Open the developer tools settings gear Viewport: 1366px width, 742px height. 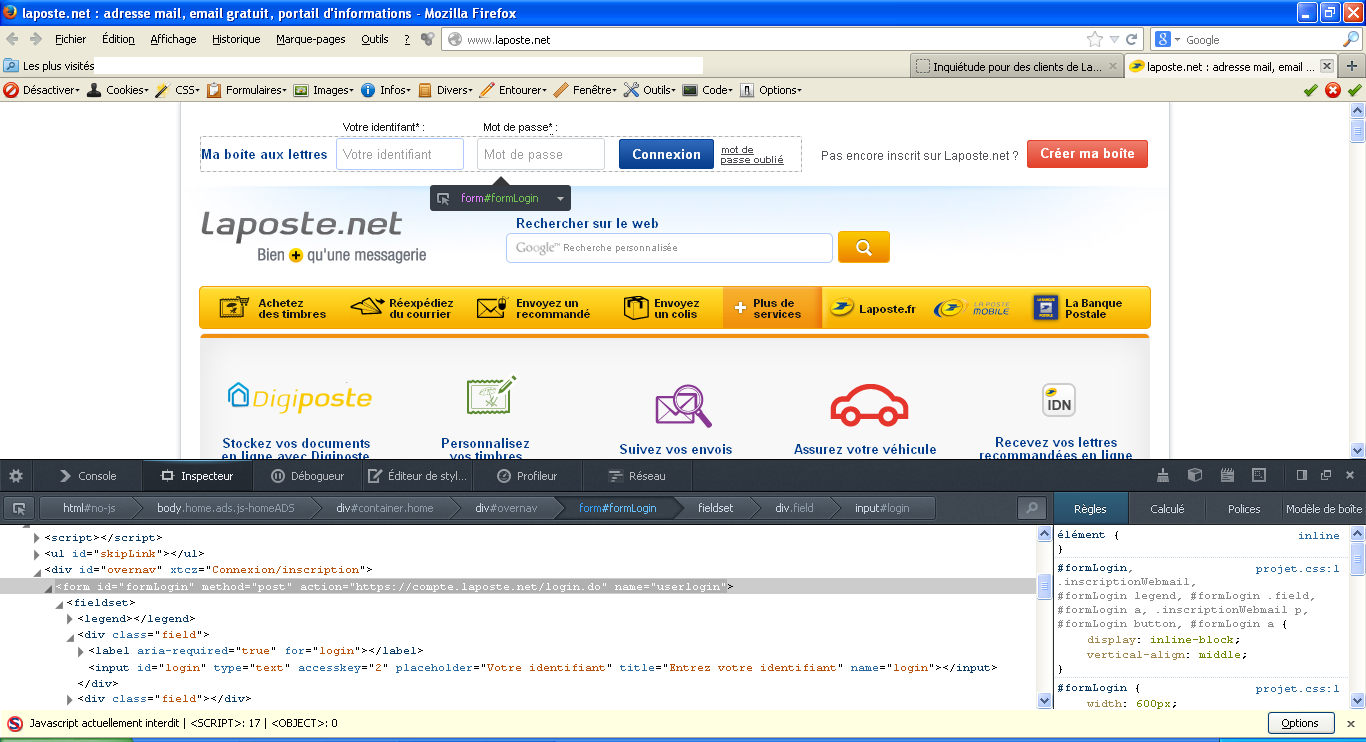(17, 476)
